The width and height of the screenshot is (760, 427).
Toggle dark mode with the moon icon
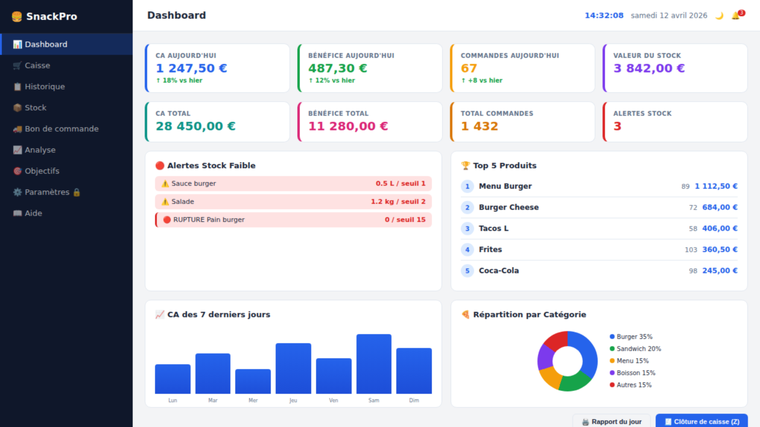(x=719, y=16)
